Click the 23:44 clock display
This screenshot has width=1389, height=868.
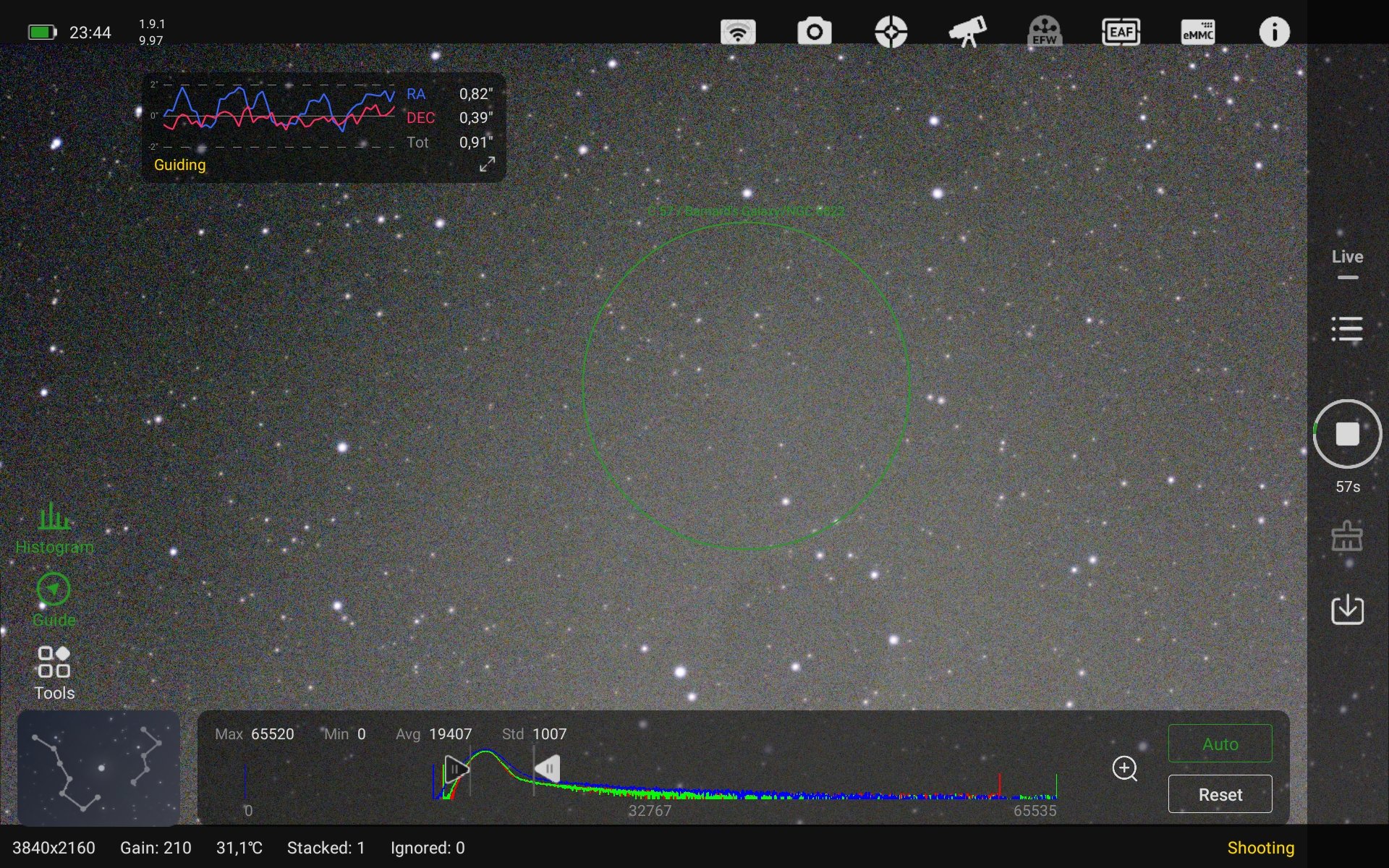(x=90, y=33)
